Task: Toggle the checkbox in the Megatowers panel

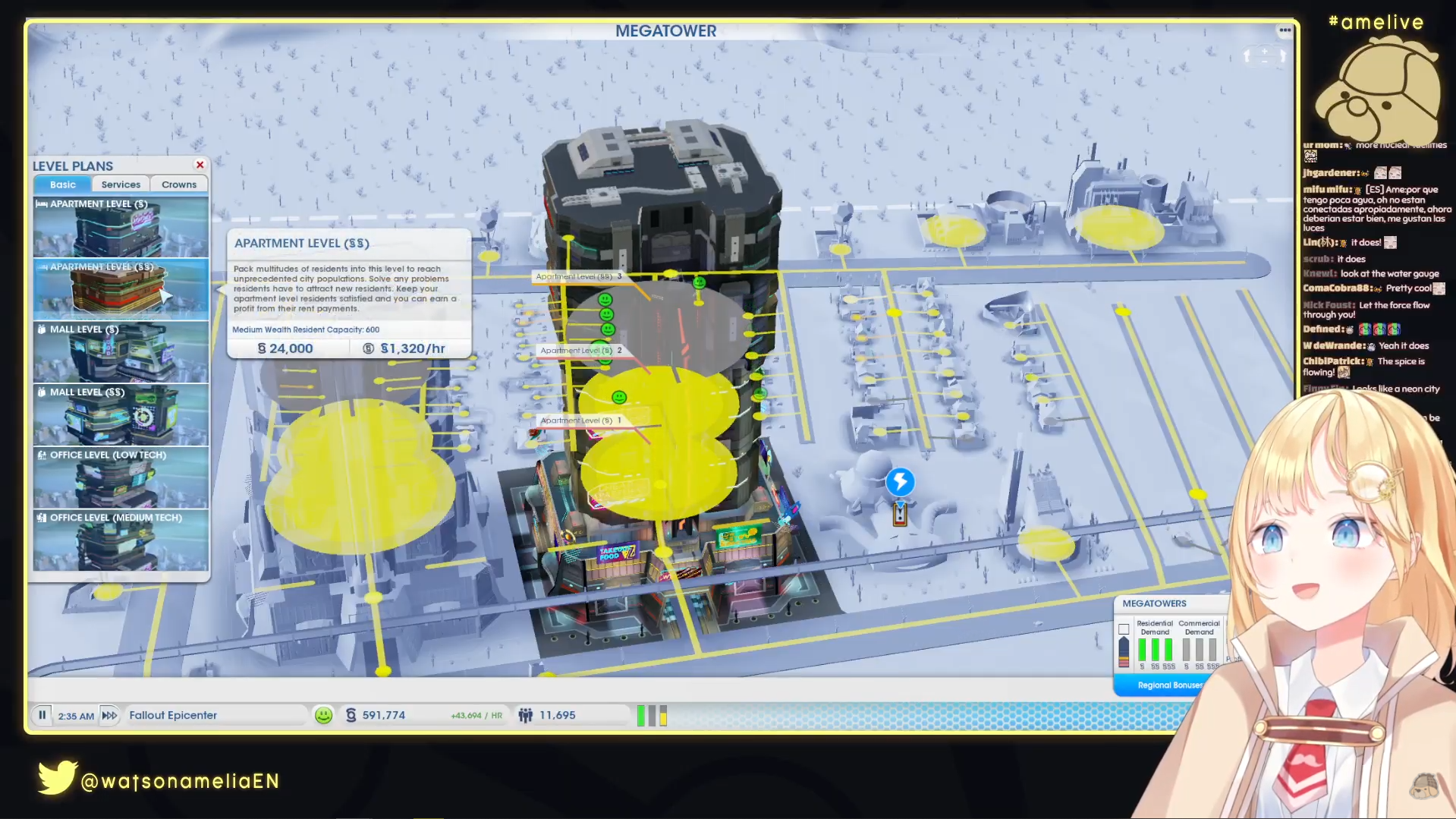Action: [1124, 629]
